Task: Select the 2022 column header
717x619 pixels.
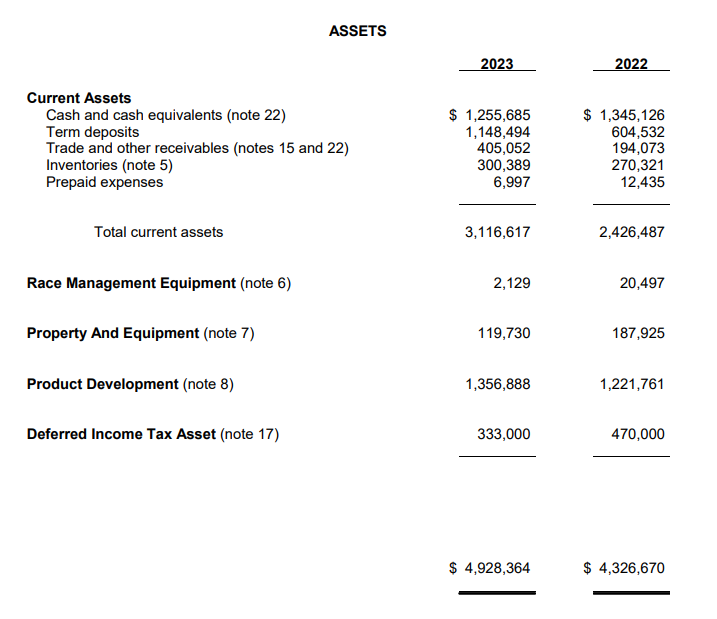Action: [631, 64]
